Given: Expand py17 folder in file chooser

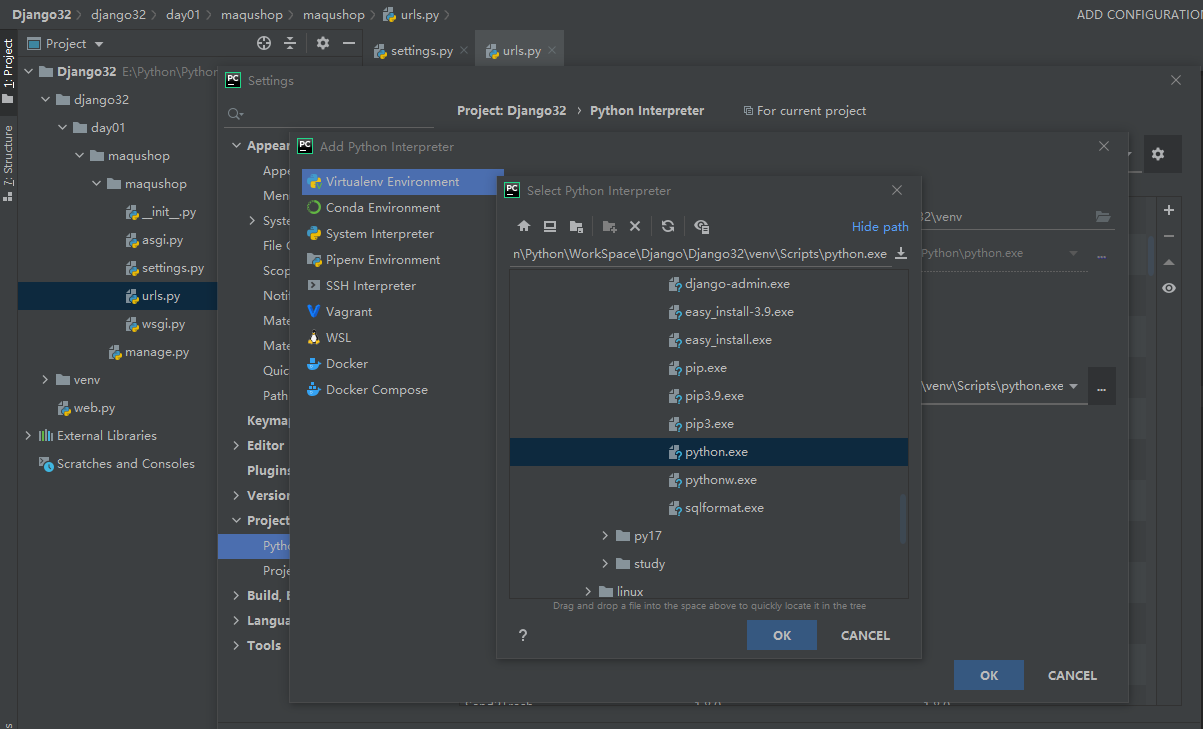Looking at the screenshot, I should click(x=605, y=536).
